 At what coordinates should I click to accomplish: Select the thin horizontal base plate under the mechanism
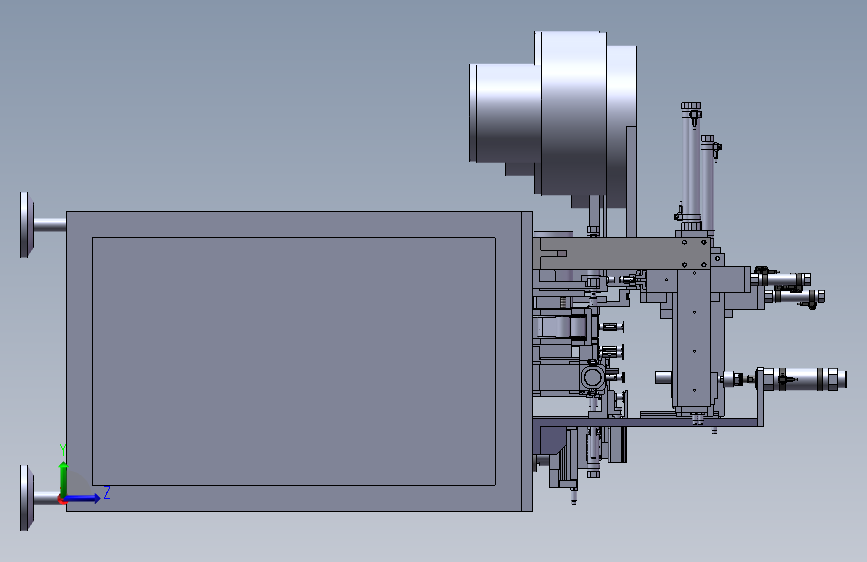click(648, 422)
